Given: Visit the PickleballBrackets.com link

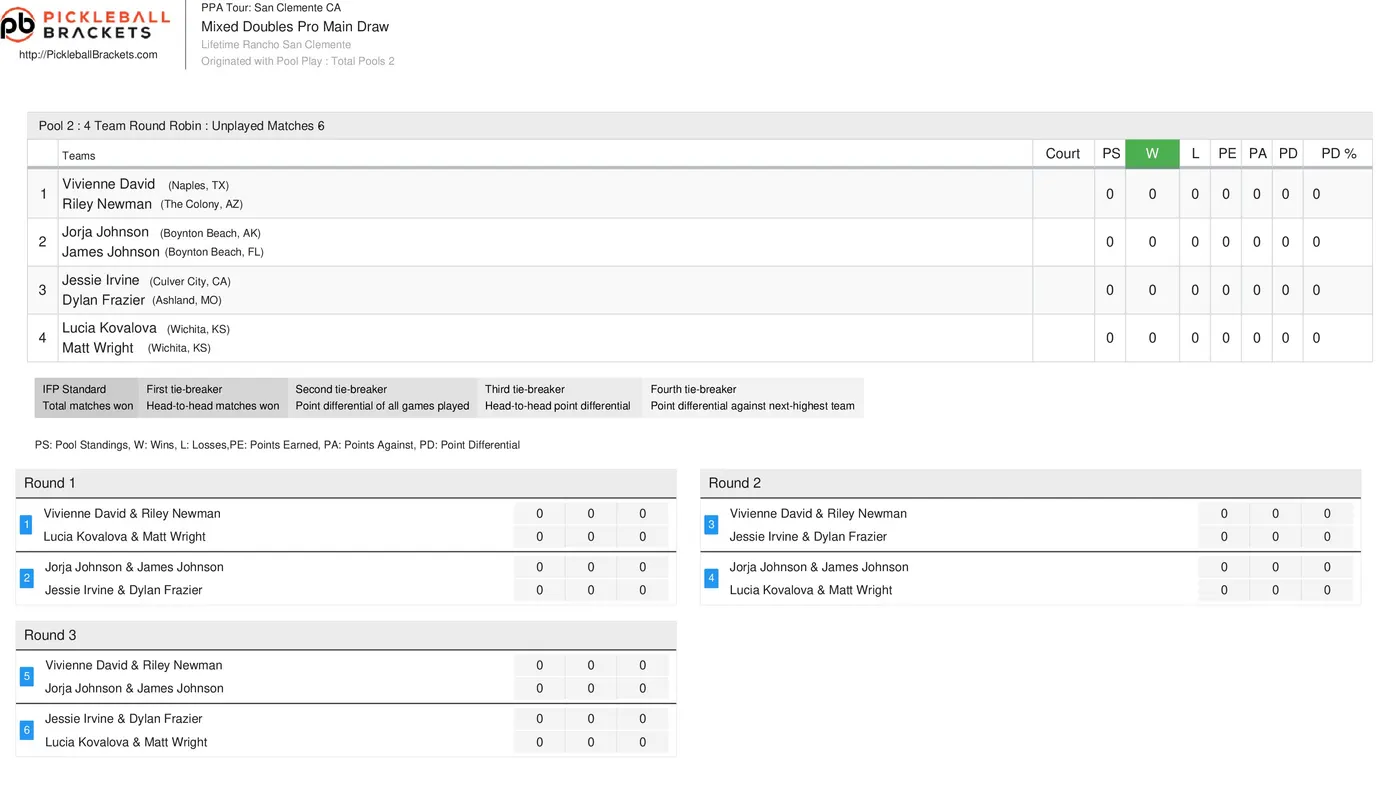Looking at the screenshot, I should [x=88, y=55].
